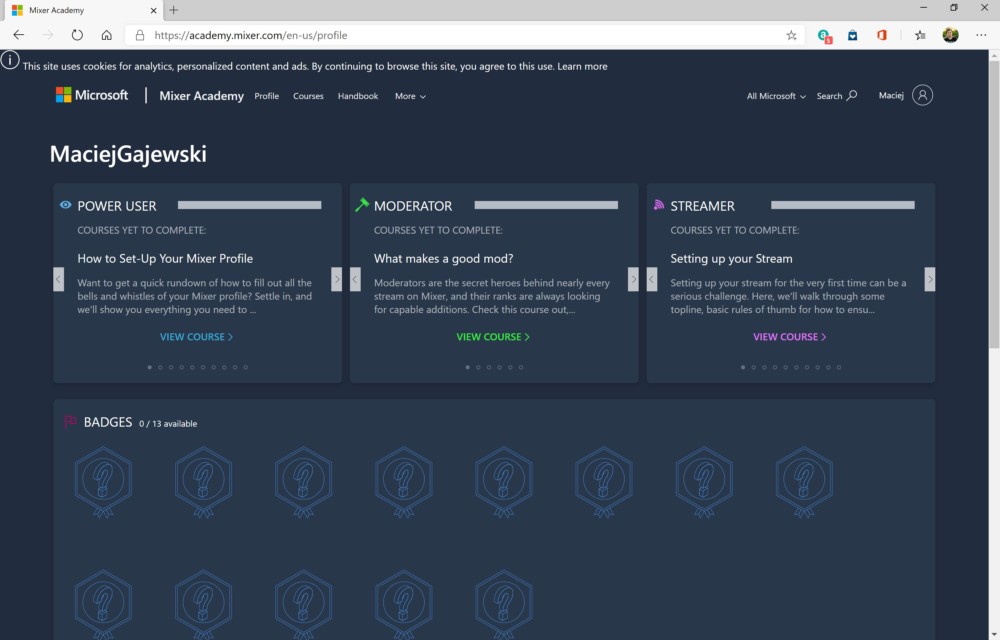The width and height of the screenshot is (1000, 640).
Task: Select first pagination dot in Streamer card
Action: pos(743,367)
